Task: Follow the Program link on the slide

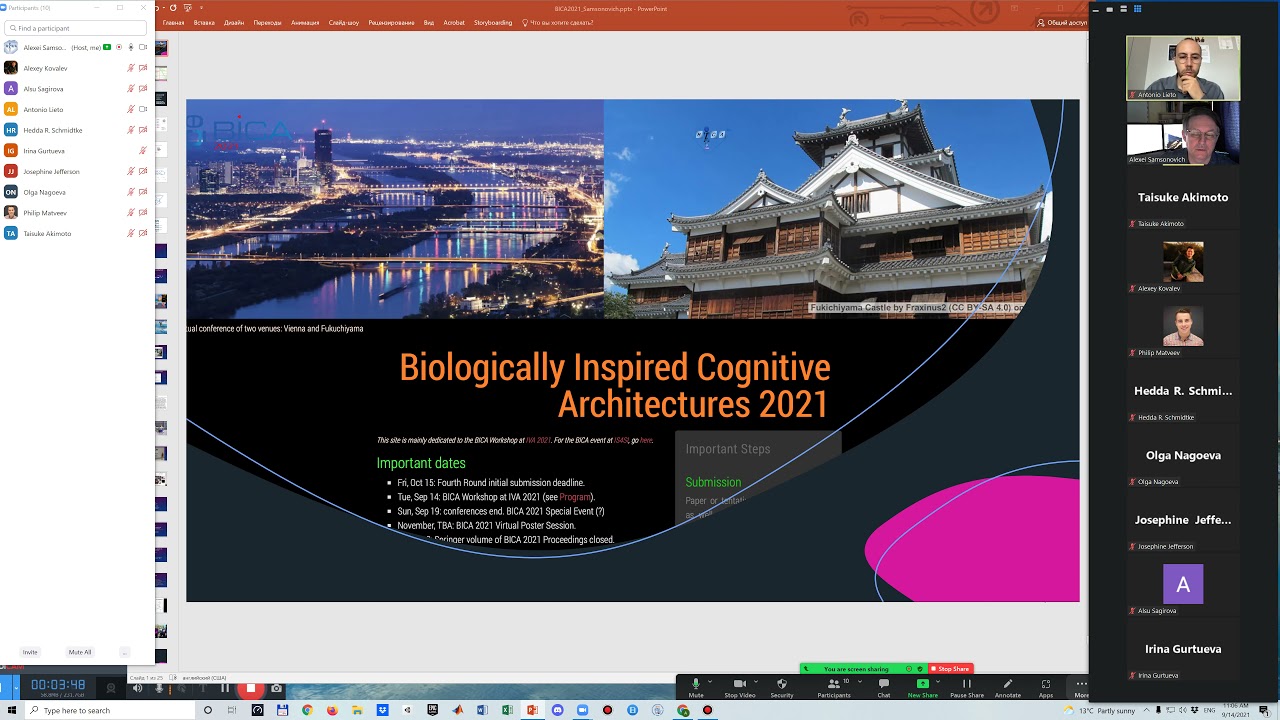Action: tap(575, 497)
